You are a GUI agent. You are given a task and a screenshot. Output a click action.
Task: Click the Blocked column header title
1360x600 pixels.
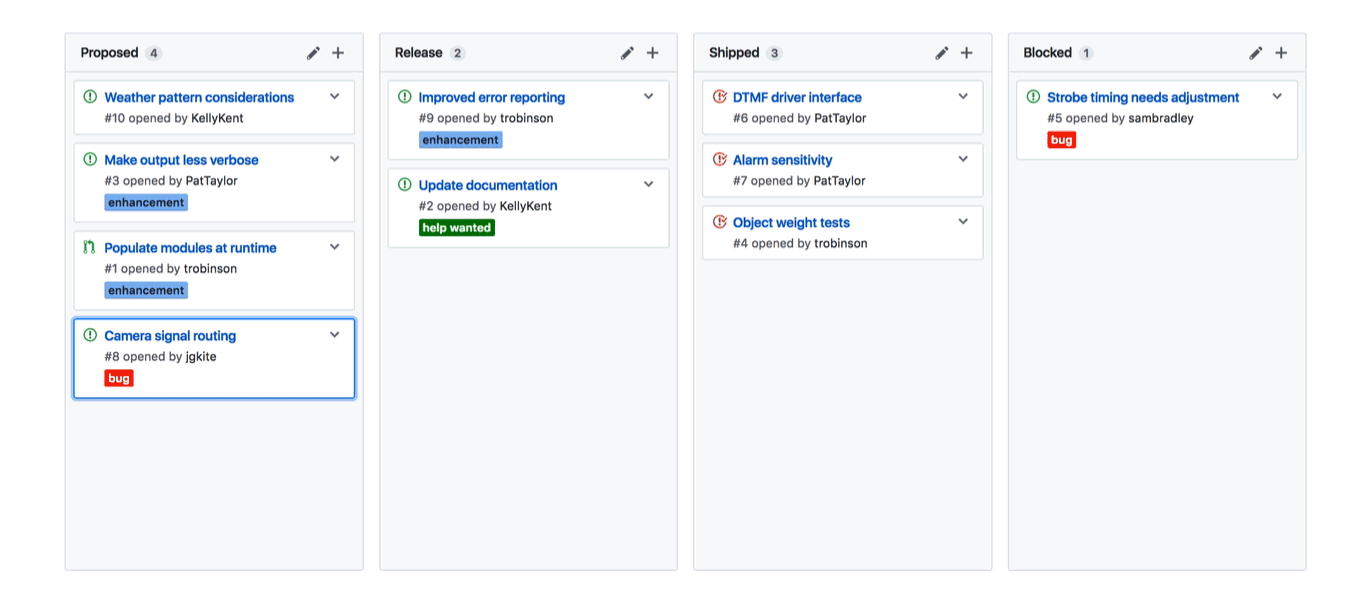(1047, 53)
